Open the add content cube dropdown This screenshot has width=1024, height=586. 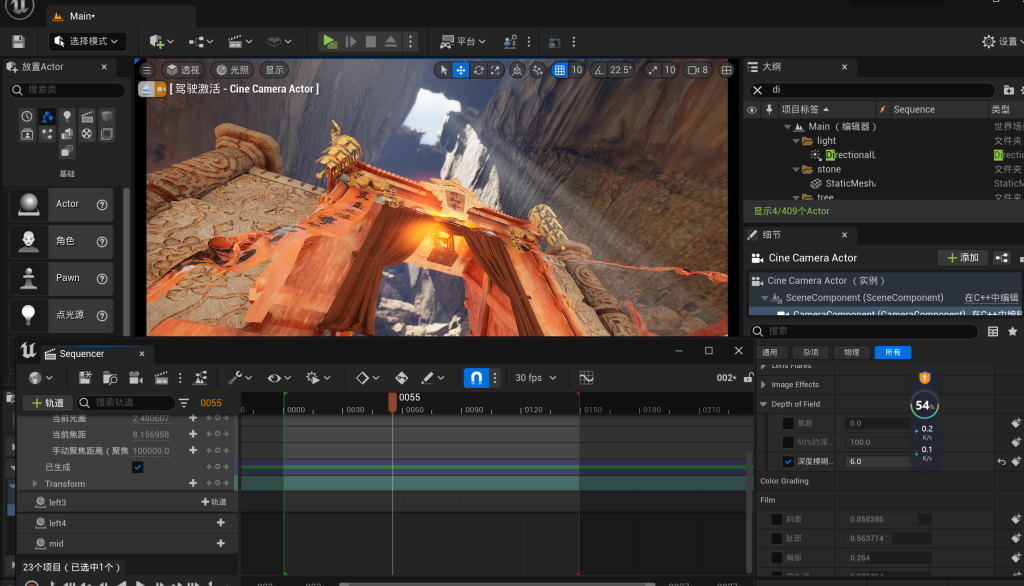click(x=161, y=42)
